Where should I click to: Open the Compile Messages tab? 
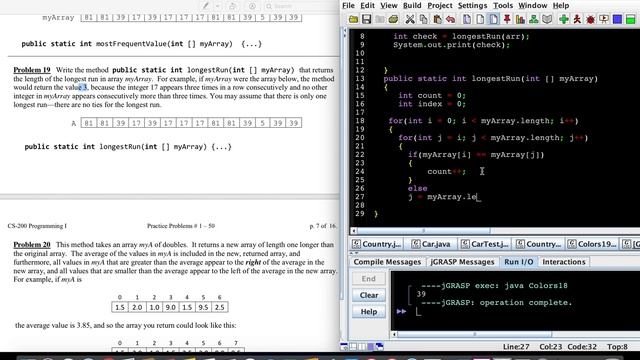(x=387, y=262)
